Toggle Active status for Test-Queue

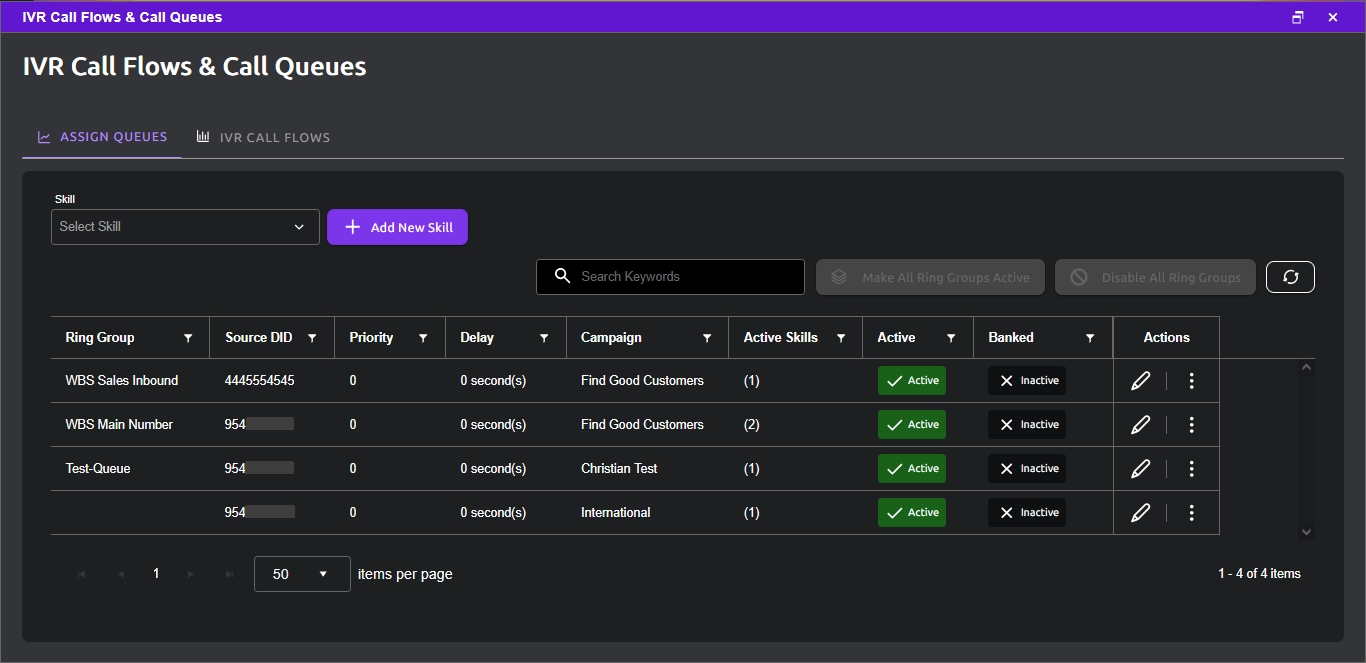click(x=912, y=469)
